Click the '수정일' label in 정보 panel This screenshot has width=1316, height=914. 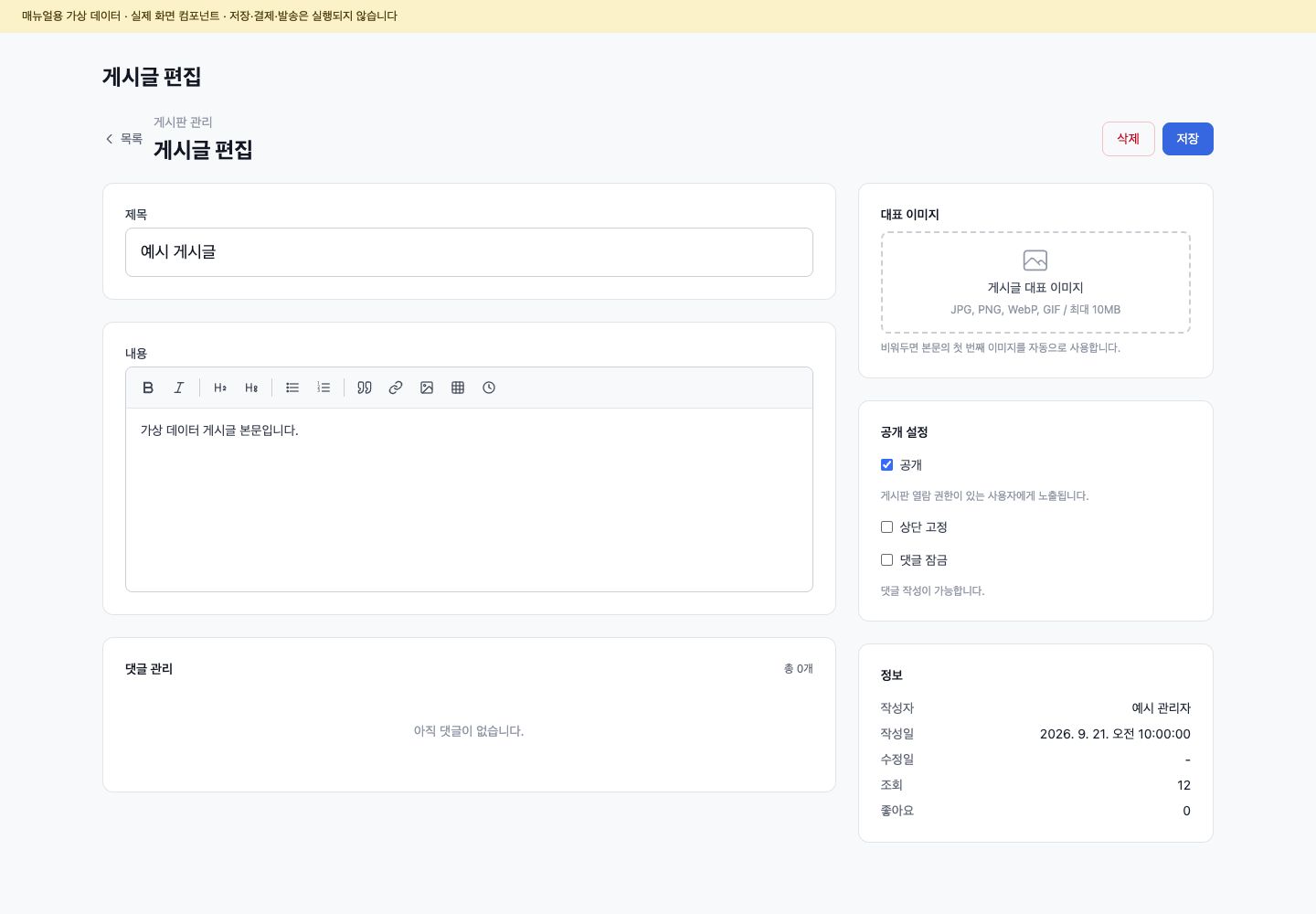pyautogui.click(x=897, y=760)
